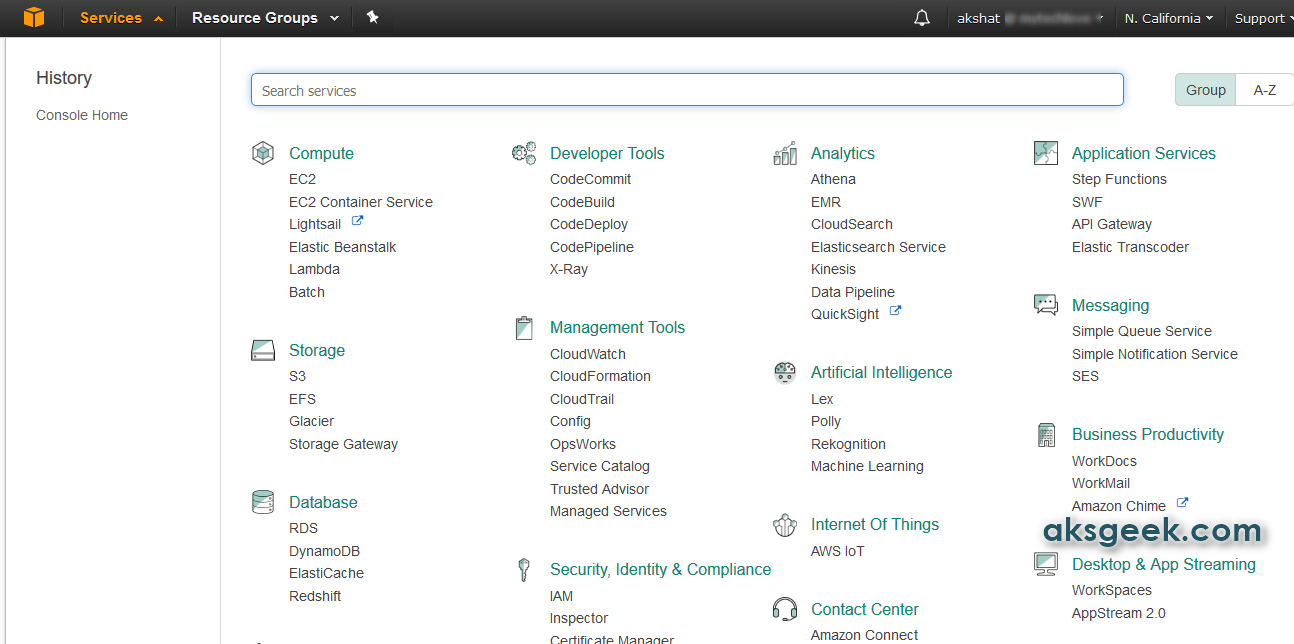The width and height of the screenshot is (1294, 644).
Task: Click the Contact Center headset icon
Action: (x=785, y=609)
